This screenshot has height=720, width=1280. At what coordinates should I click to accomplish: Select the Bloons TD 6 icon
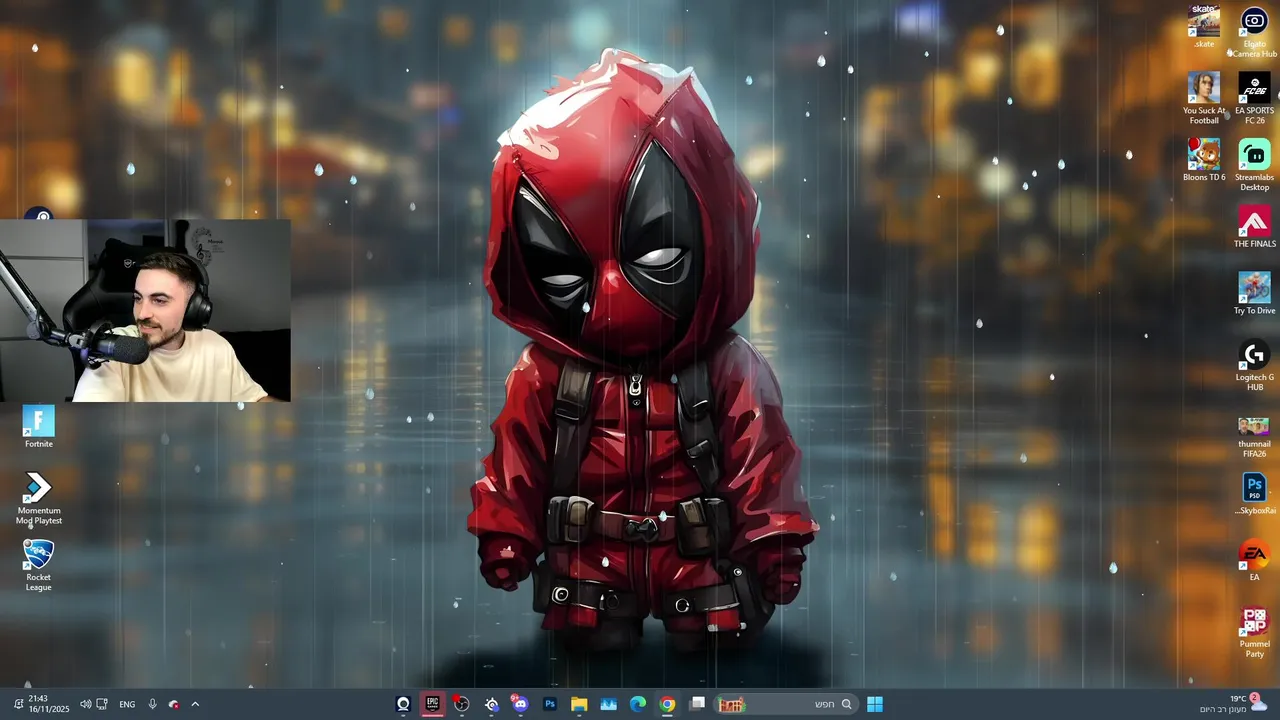click(1204, 161)
